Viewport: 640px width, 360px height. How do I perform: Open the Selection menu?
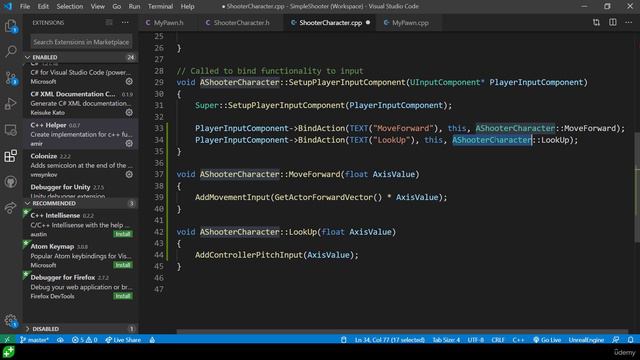coord(69,7)
